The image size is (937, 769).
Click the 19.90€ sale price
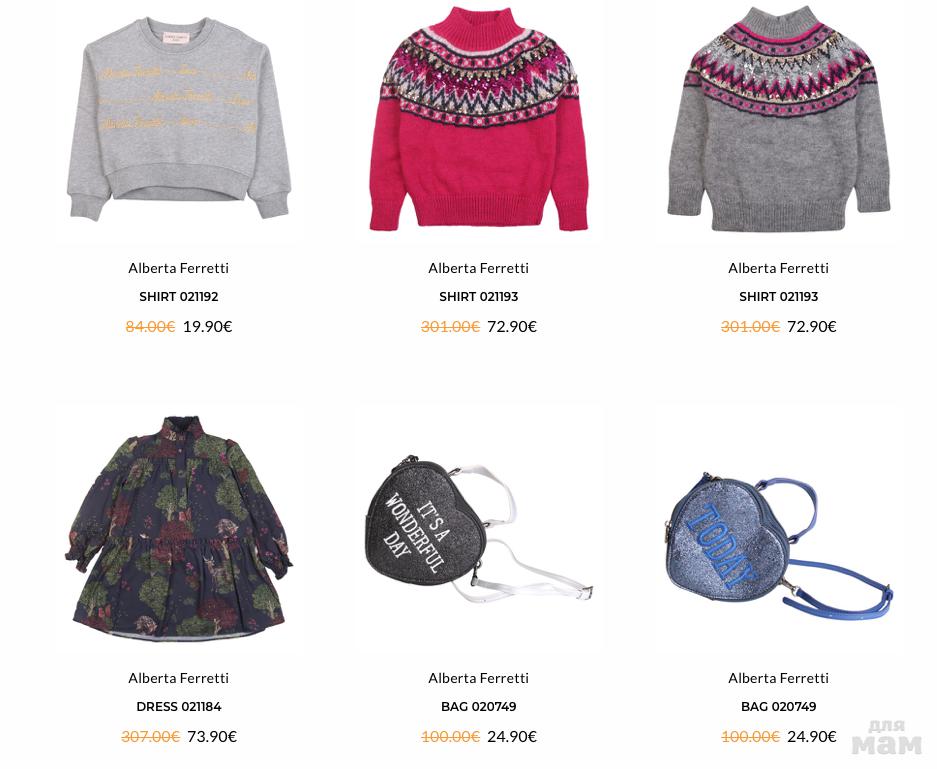tap(207, 326)
